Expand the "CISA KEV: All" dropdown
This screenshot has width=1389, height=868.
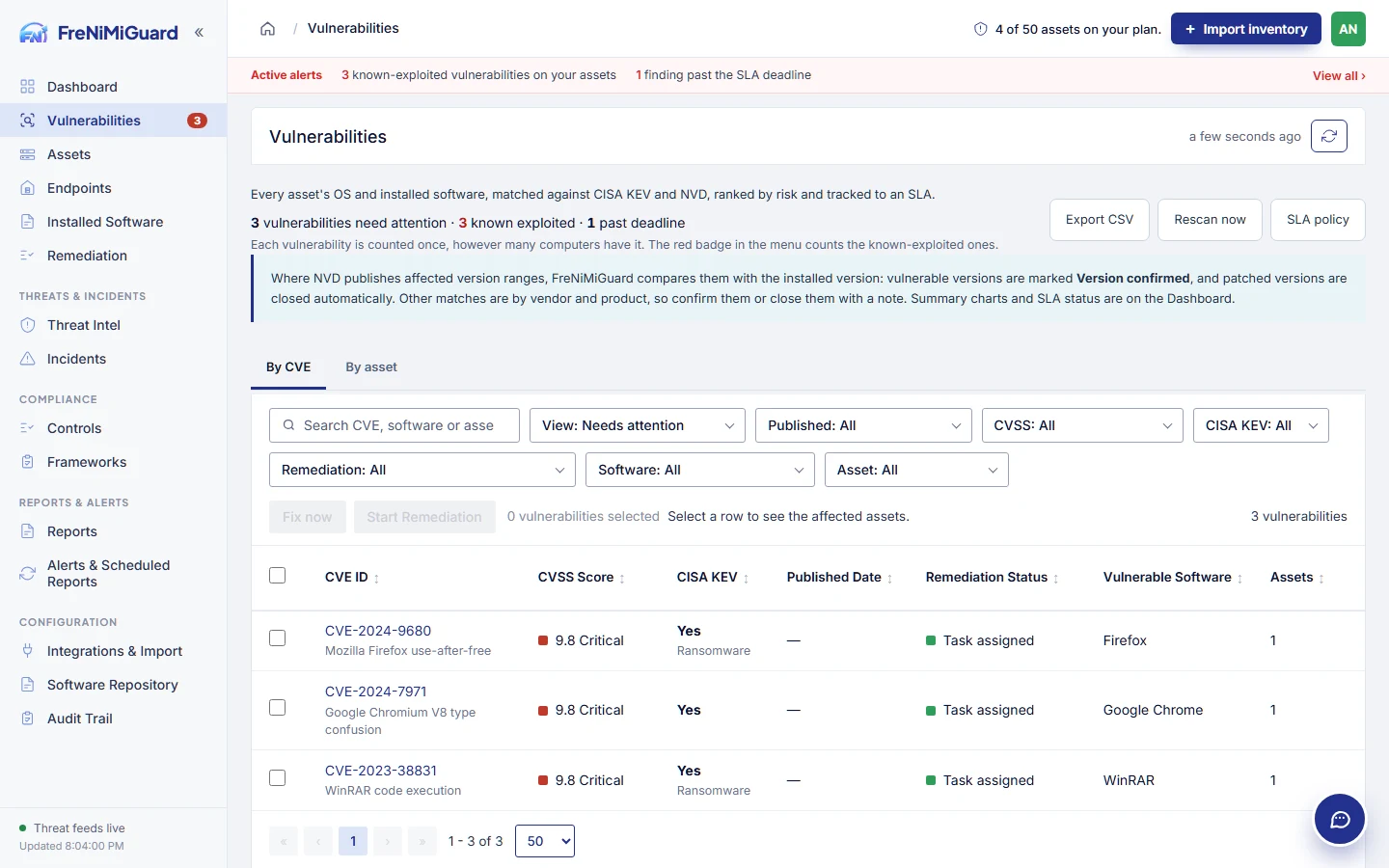pos(1261,425)
